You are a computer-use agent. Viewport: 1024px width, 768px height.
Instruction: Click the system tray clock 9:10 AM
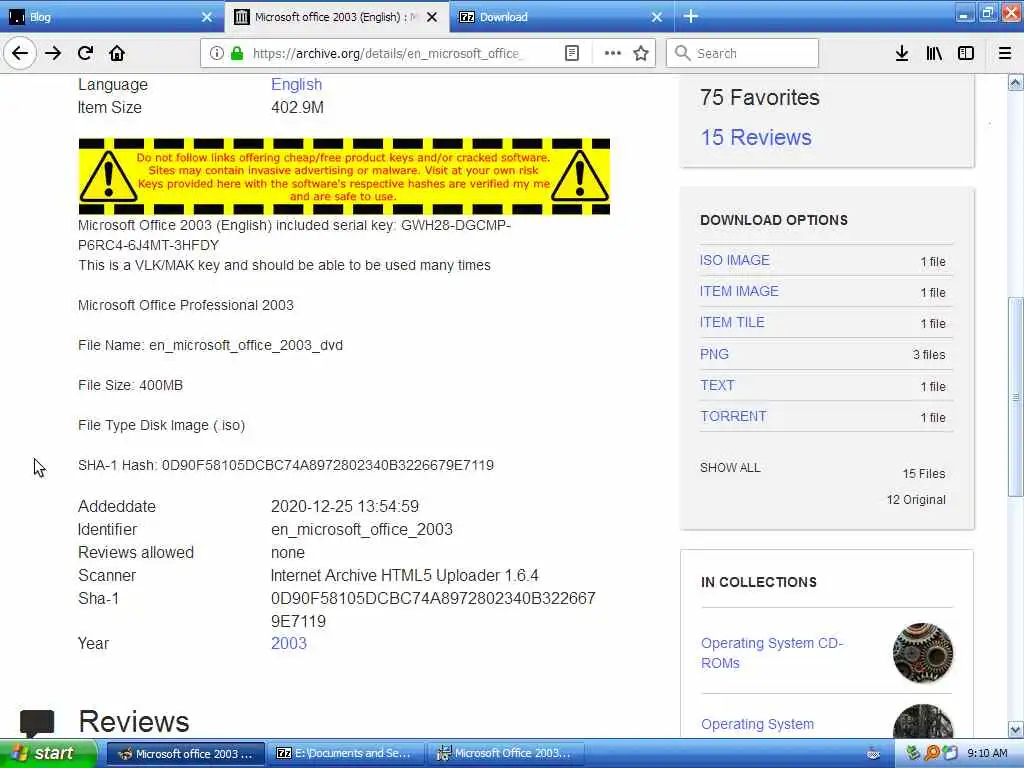tap(987, 754)
